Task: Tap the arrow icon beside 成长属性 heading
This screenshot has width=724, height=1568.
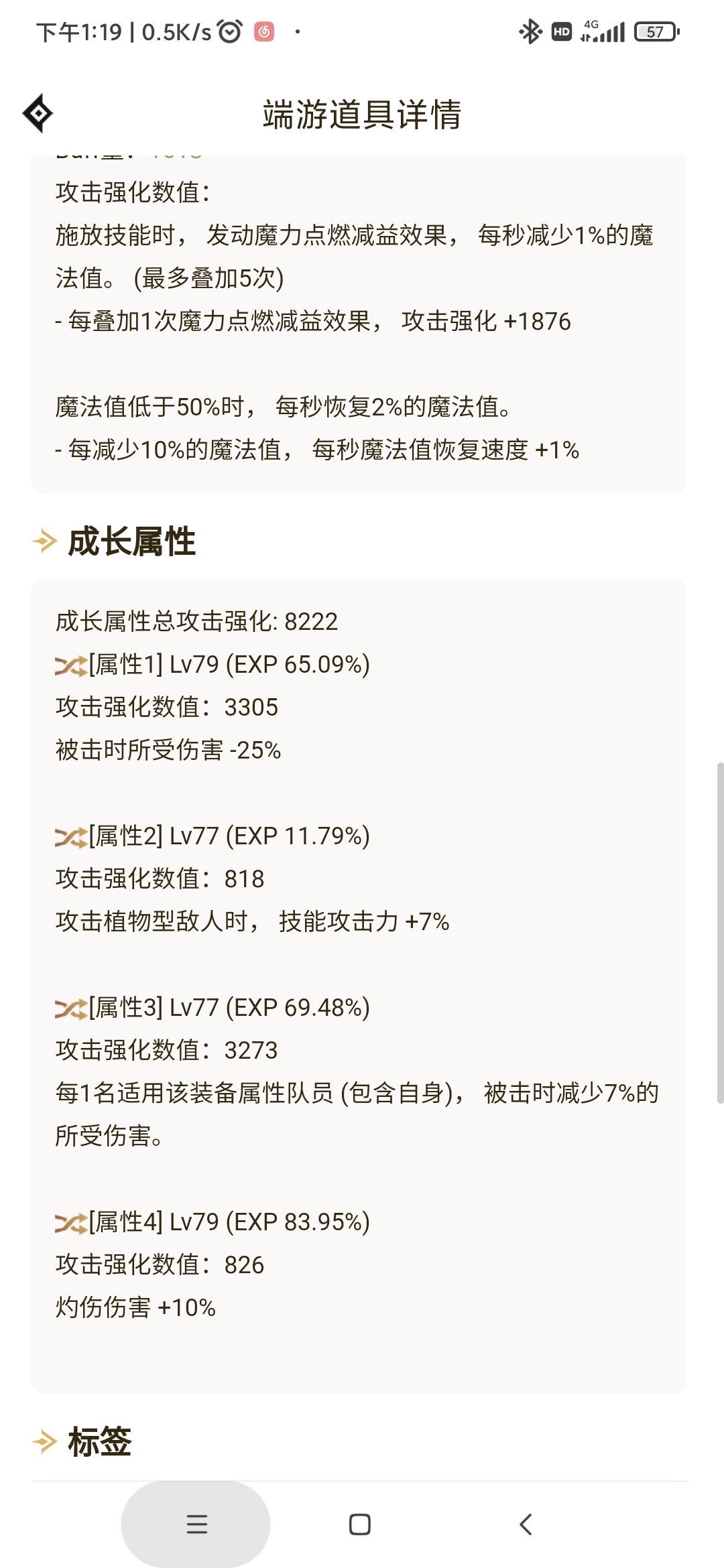Action: [x=45, y=541]
